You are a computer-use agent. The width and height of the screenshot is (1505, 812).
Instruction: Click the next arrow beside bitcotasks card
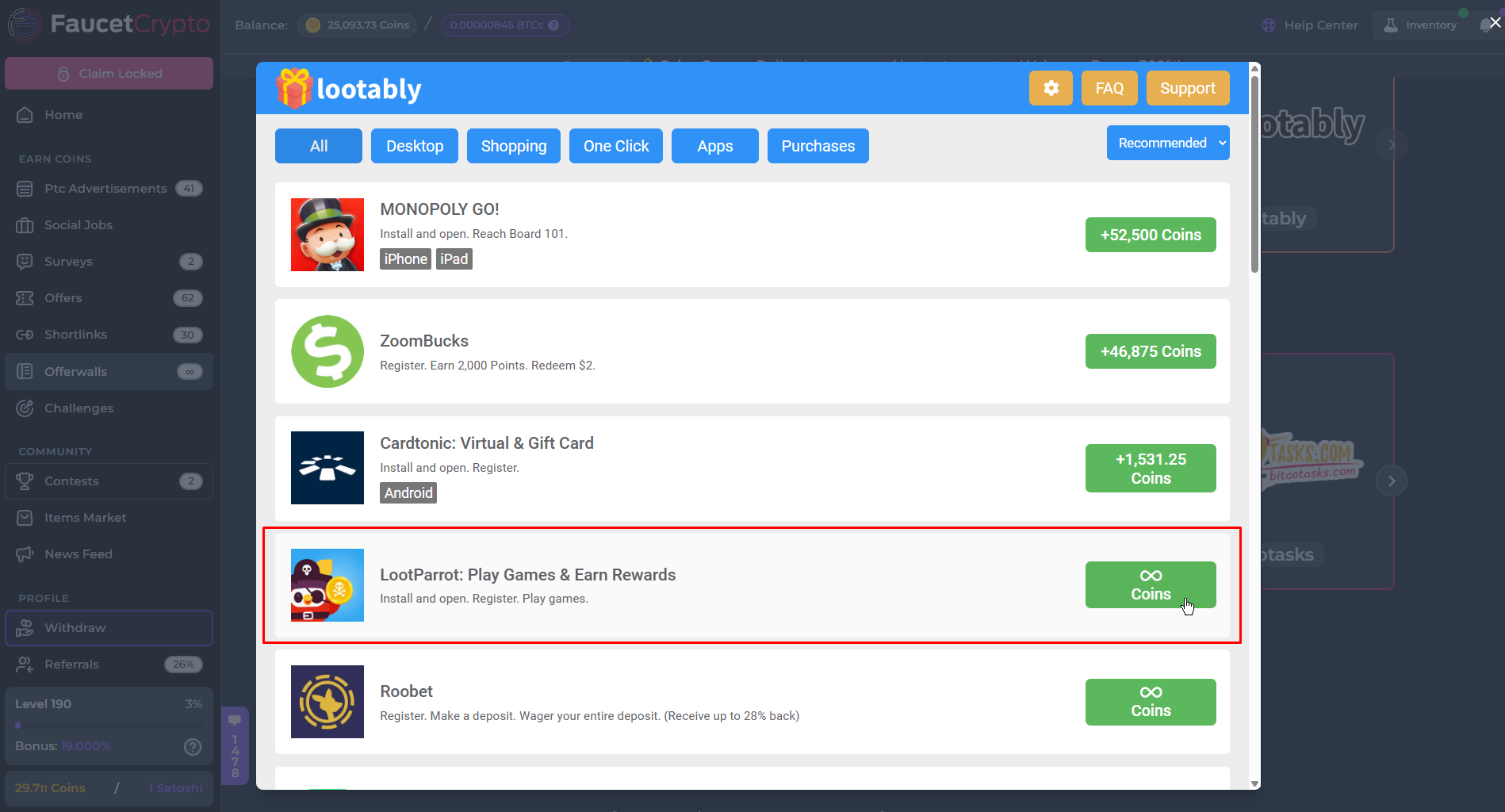1392,481
